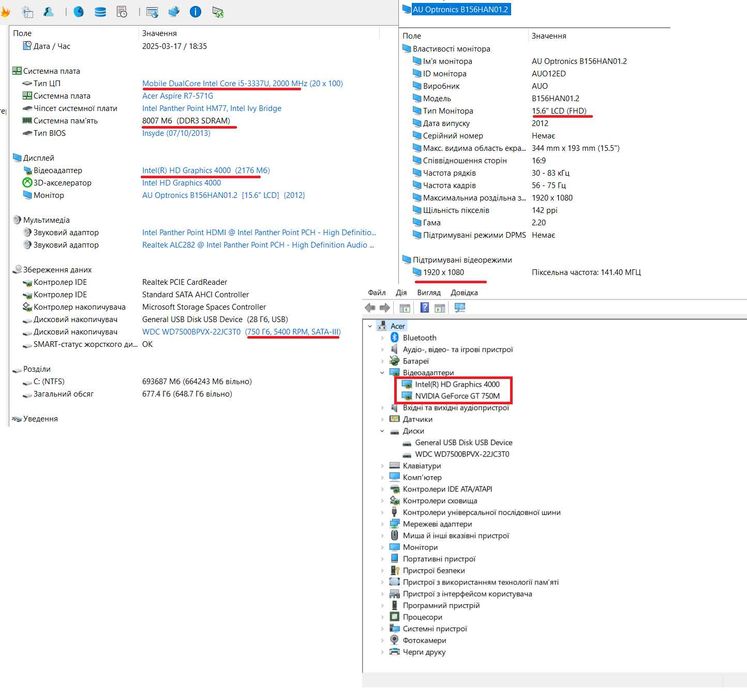Click the green Xbox-style 3D-акселератор icon
The image size is (747, 699).
(x=27, y=182)
